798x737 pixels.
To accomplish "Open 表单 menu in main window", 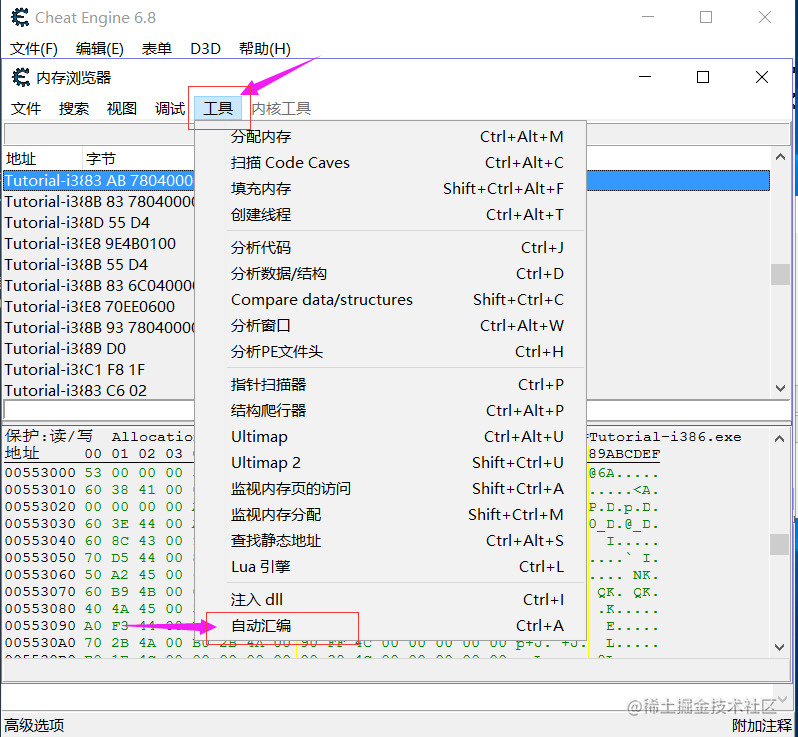I will [157, 49].
